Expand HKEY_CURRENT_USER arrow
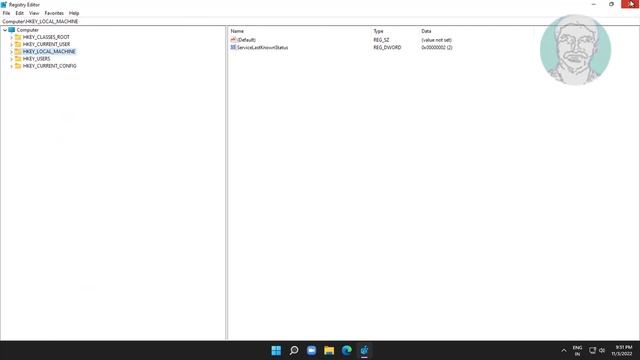This screenshot has height=360, width=640. (11, 44)
